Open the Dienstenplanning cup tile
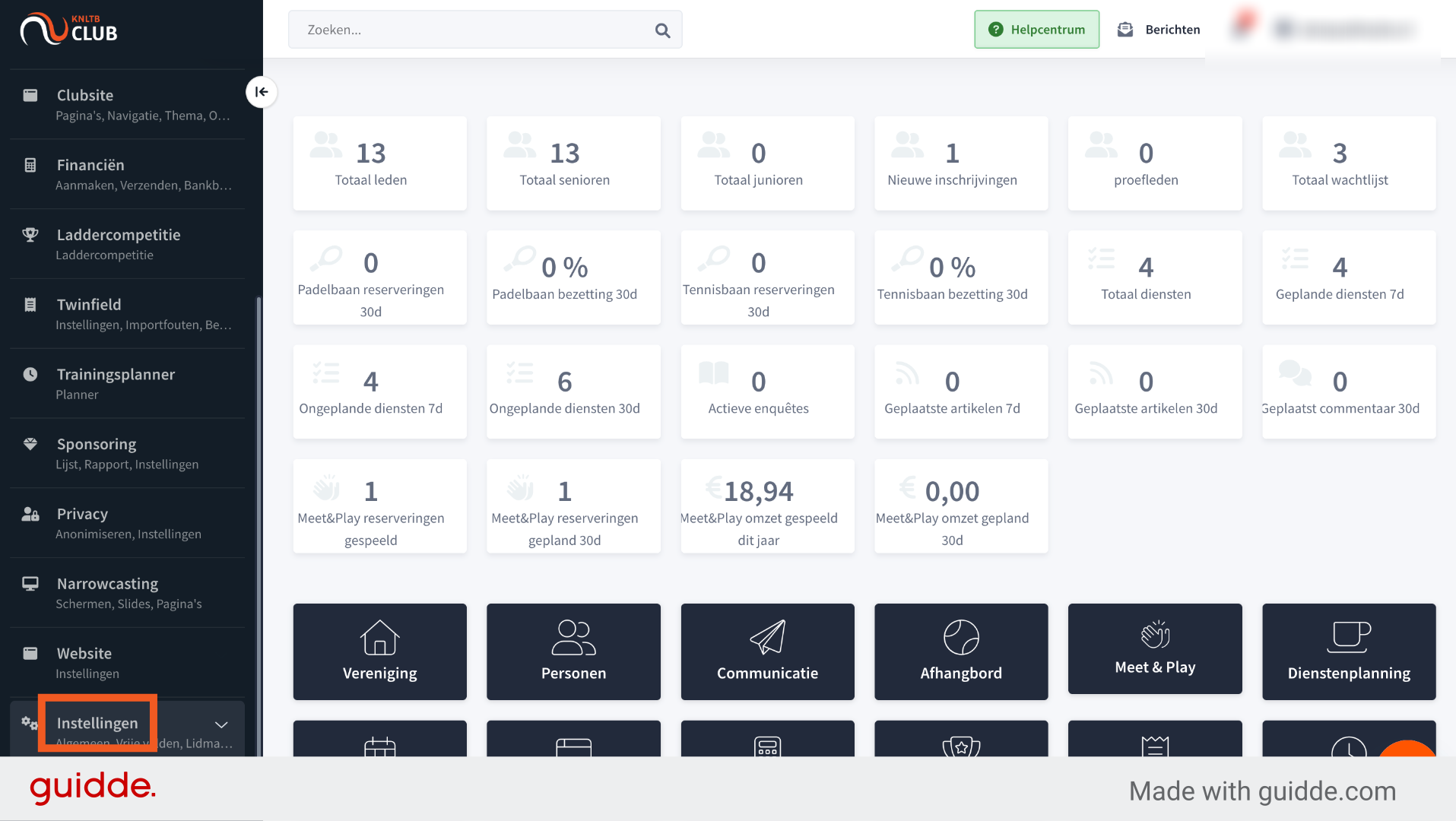This screenshot has height=821, width=1456. [1349, 651]
